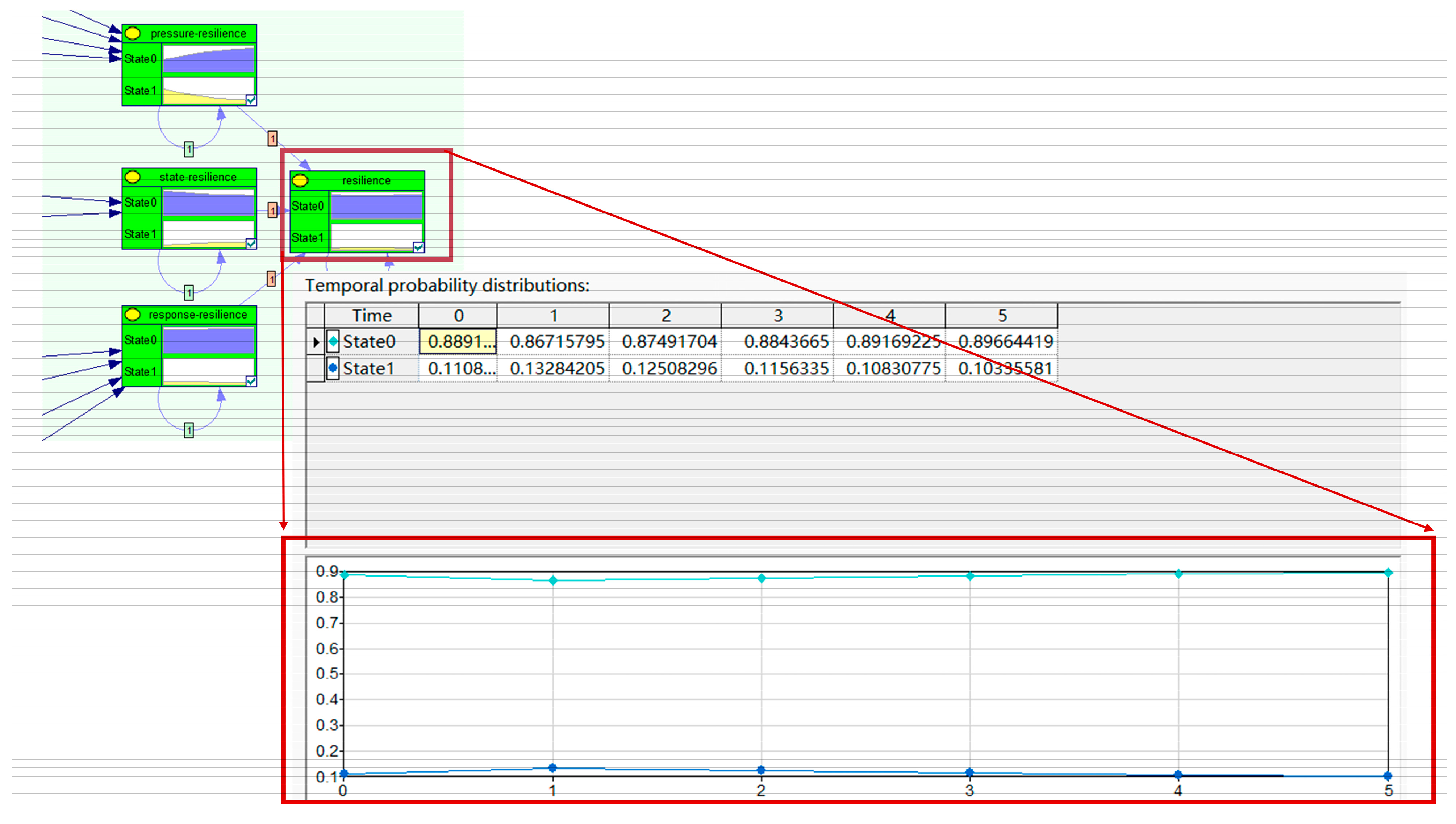The height and width of the screenshot is (824, 1456).
Task: Select the time step 5 column header
Action: pyautogui.click(x=1002, y=316)
